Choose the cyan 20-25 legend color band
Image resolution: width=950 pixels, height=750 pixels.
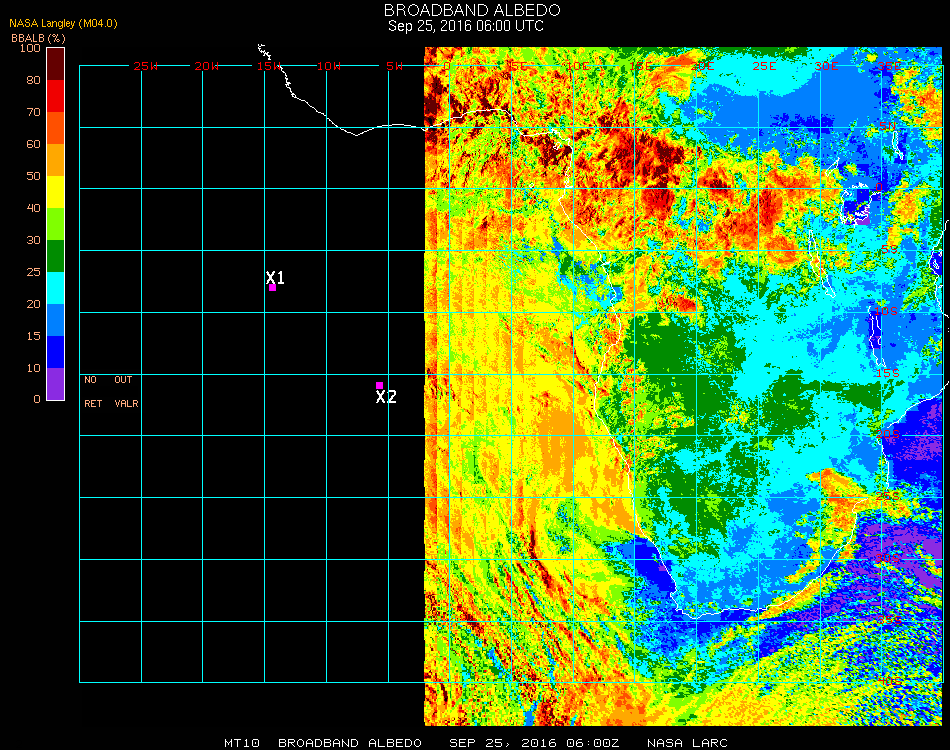pyautogui.click(x=55, y=287)
